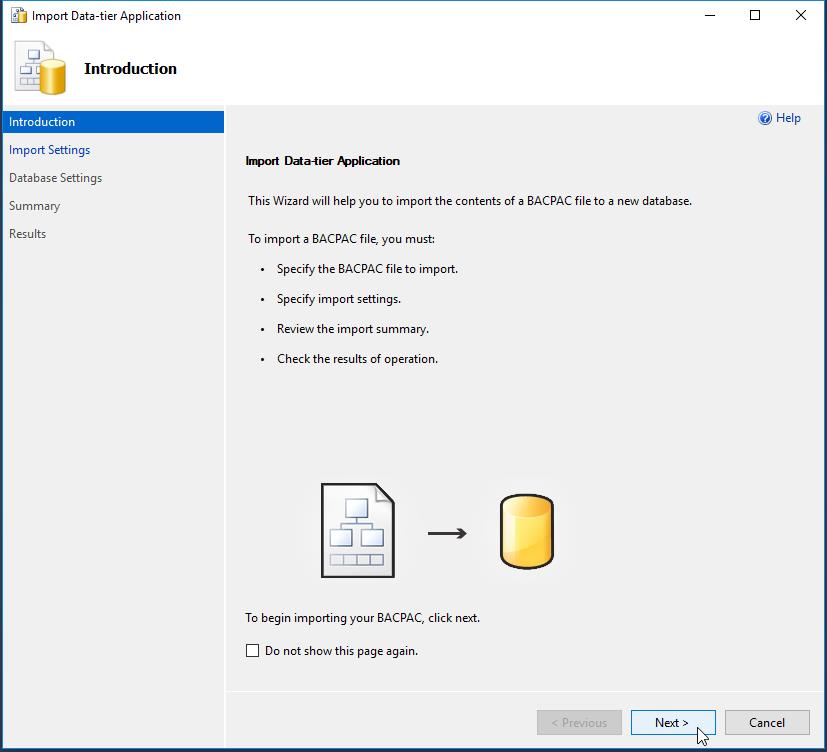Select the Introduction step in the sidebar
The width and height of the screenshot is (827, 752).
pyautogui.click(x=42, y=122)
